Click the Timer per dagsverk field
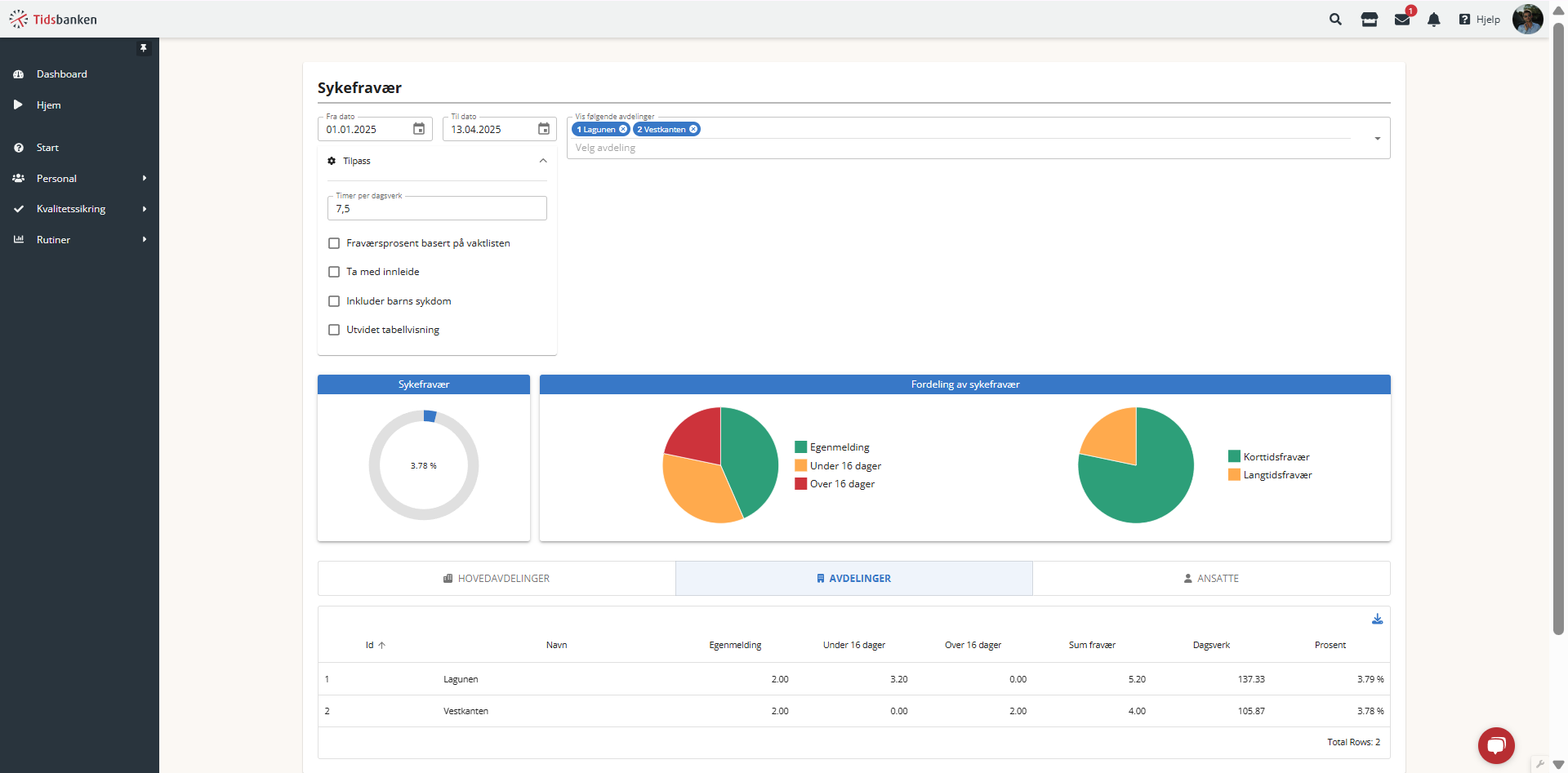 tap(437, 209)
